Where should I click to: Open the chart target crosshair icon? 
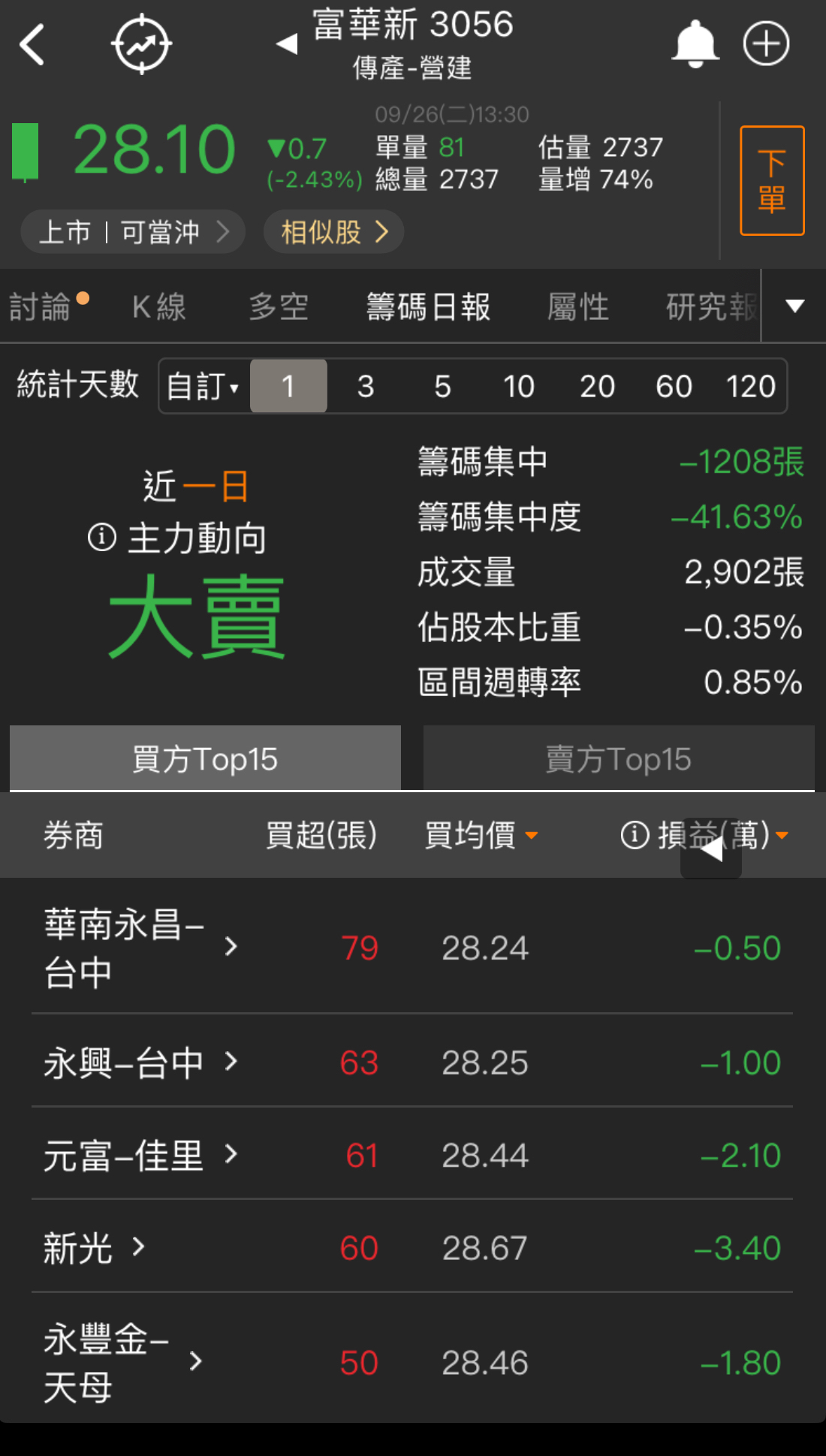pos(141,45)
